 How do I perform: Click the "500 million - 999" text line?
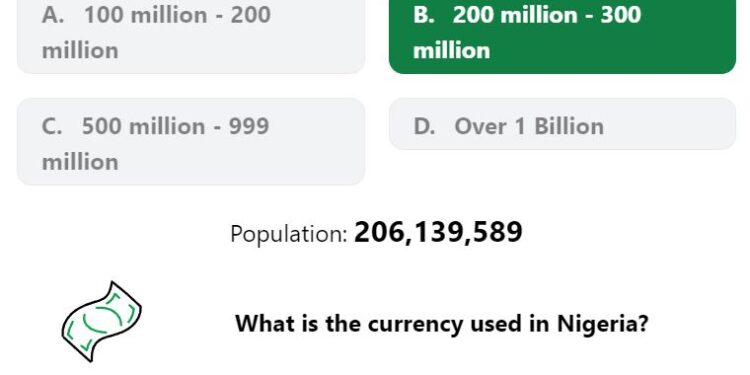pyautogui.click(x=176, y=127)
